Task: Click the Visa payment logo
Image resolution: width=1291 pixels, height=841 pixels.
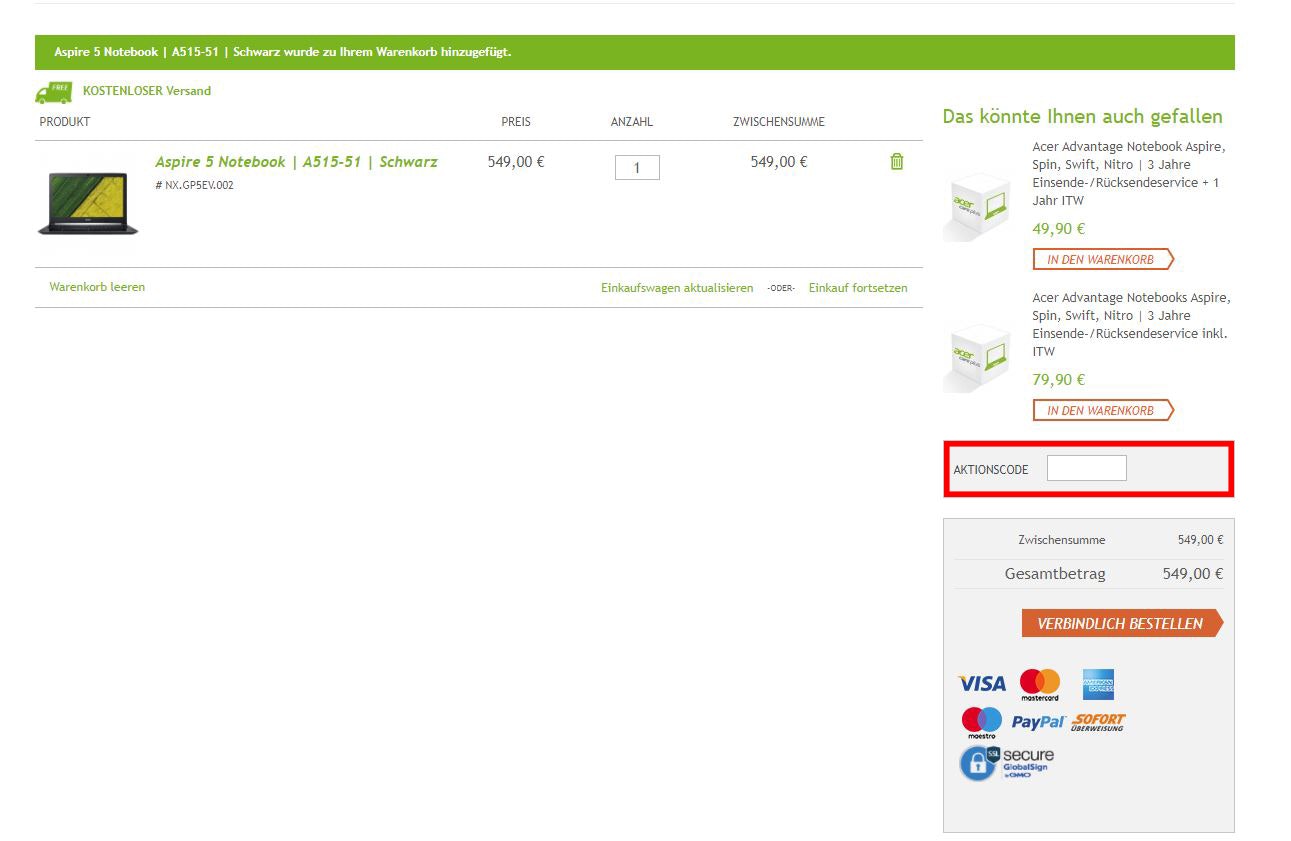Action: (982, 684)
